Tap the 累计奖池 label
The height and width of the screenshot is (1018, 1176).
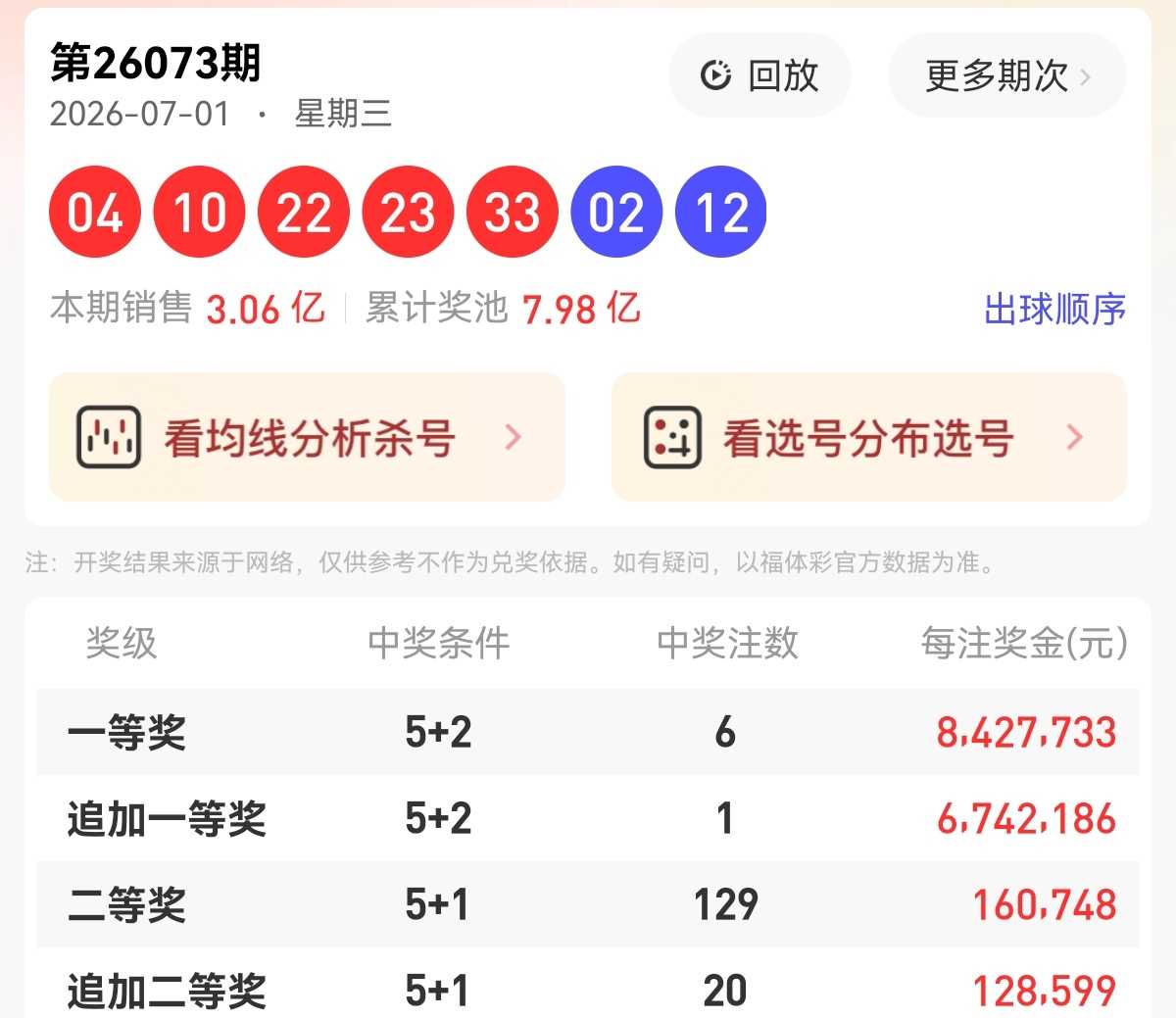pyautogui.click(x=437, y=309)
